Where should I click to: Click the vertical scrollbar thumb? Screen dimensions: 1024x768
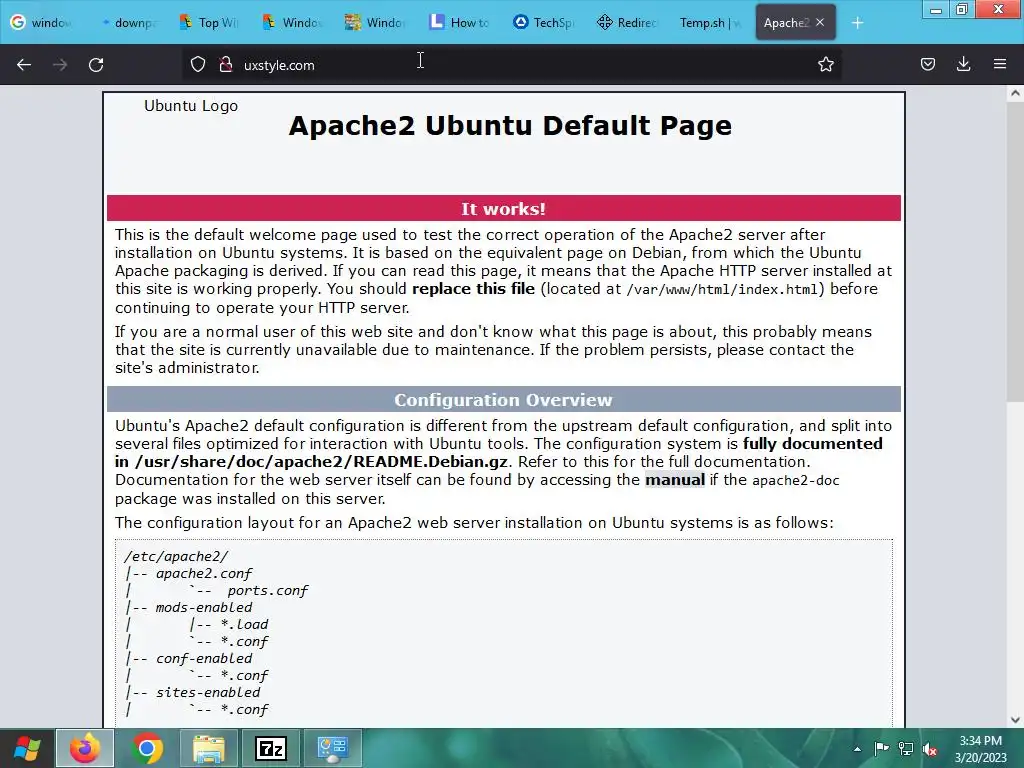[1015, 251]
